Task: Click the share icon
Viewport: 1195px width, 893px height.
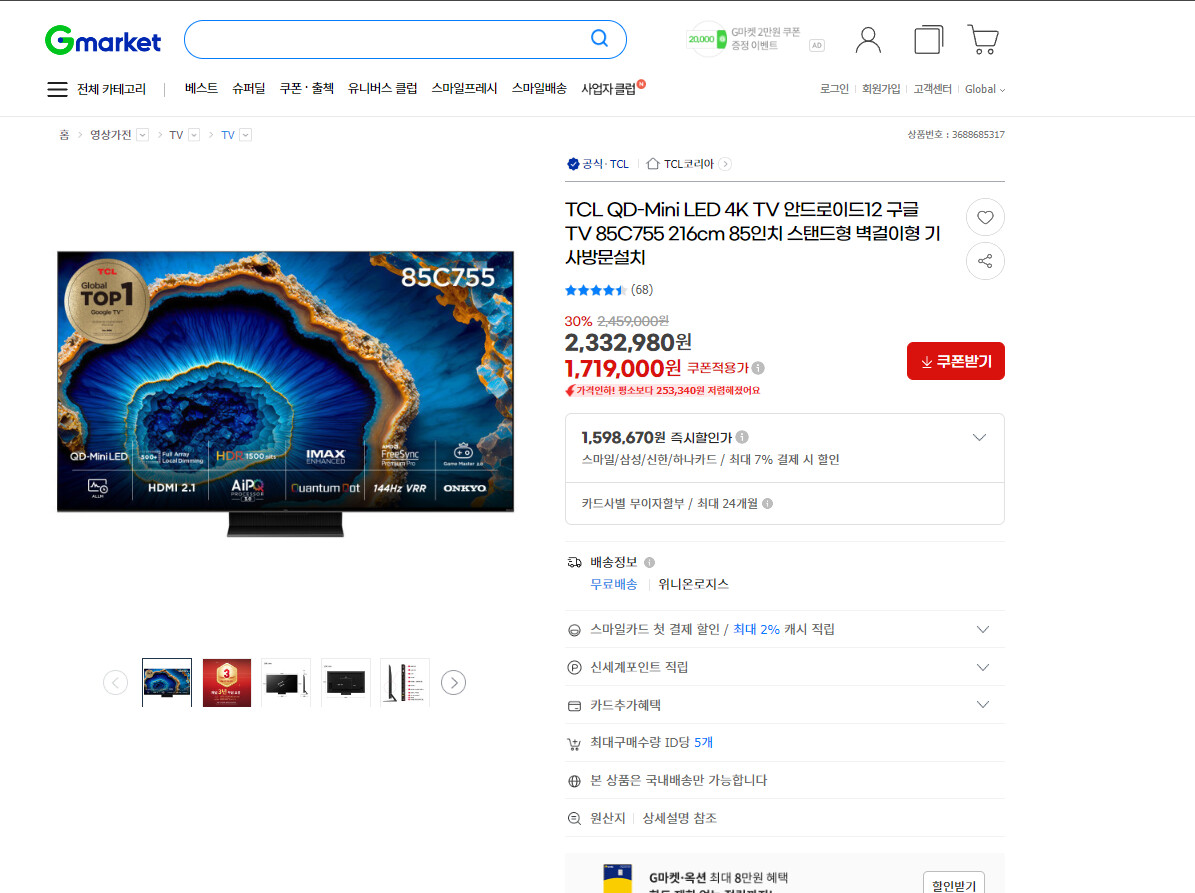Action: coord(985,261)
